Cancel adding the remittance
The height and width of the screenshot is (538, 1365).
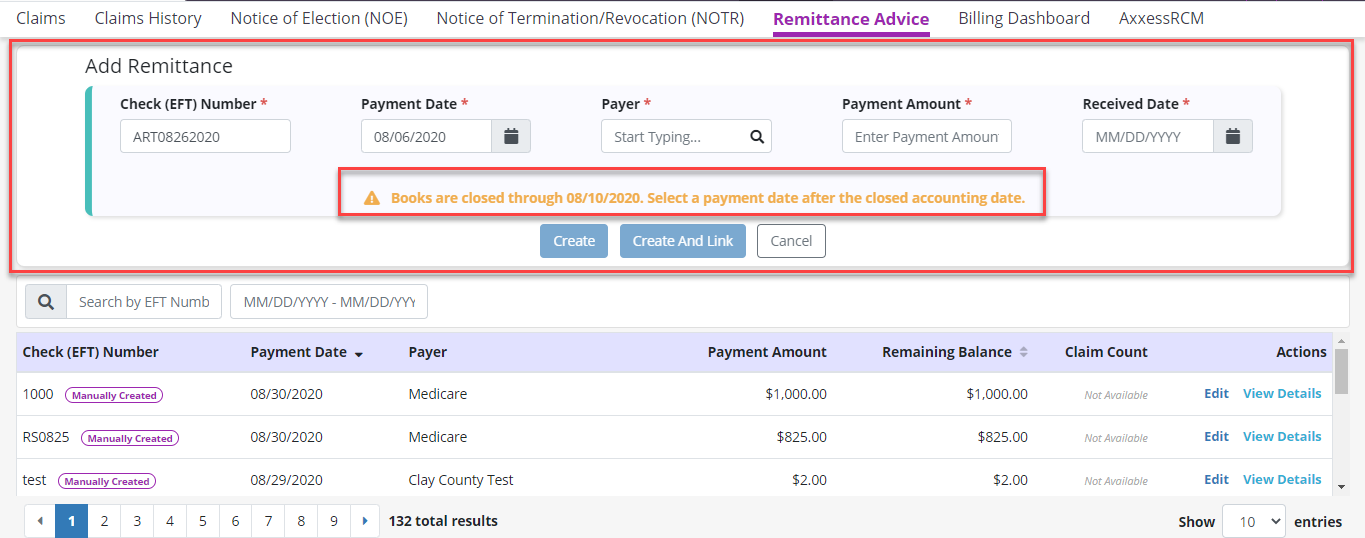click(791, 241)
